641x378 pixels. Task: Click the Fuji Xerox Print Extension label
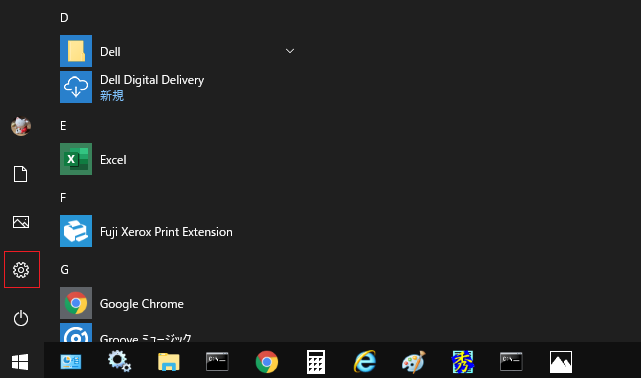[x=166, y=232]
